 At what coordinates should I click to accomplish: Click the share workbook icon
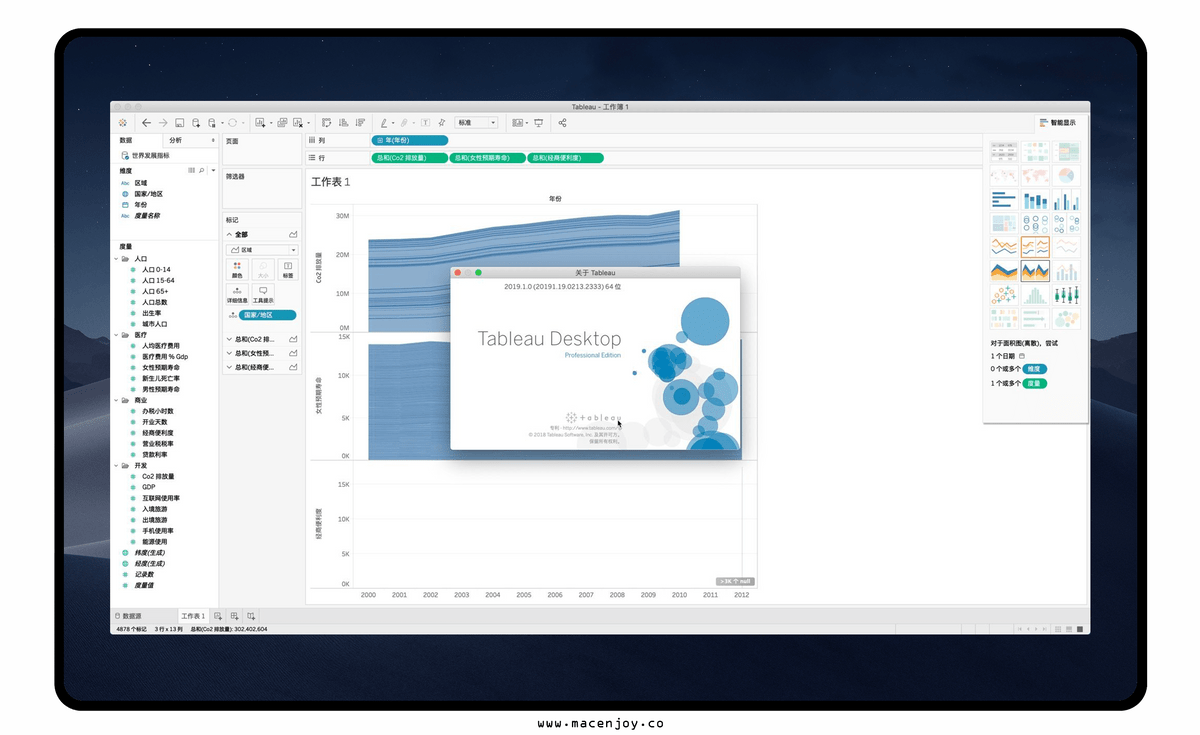(x=562, y=122)
